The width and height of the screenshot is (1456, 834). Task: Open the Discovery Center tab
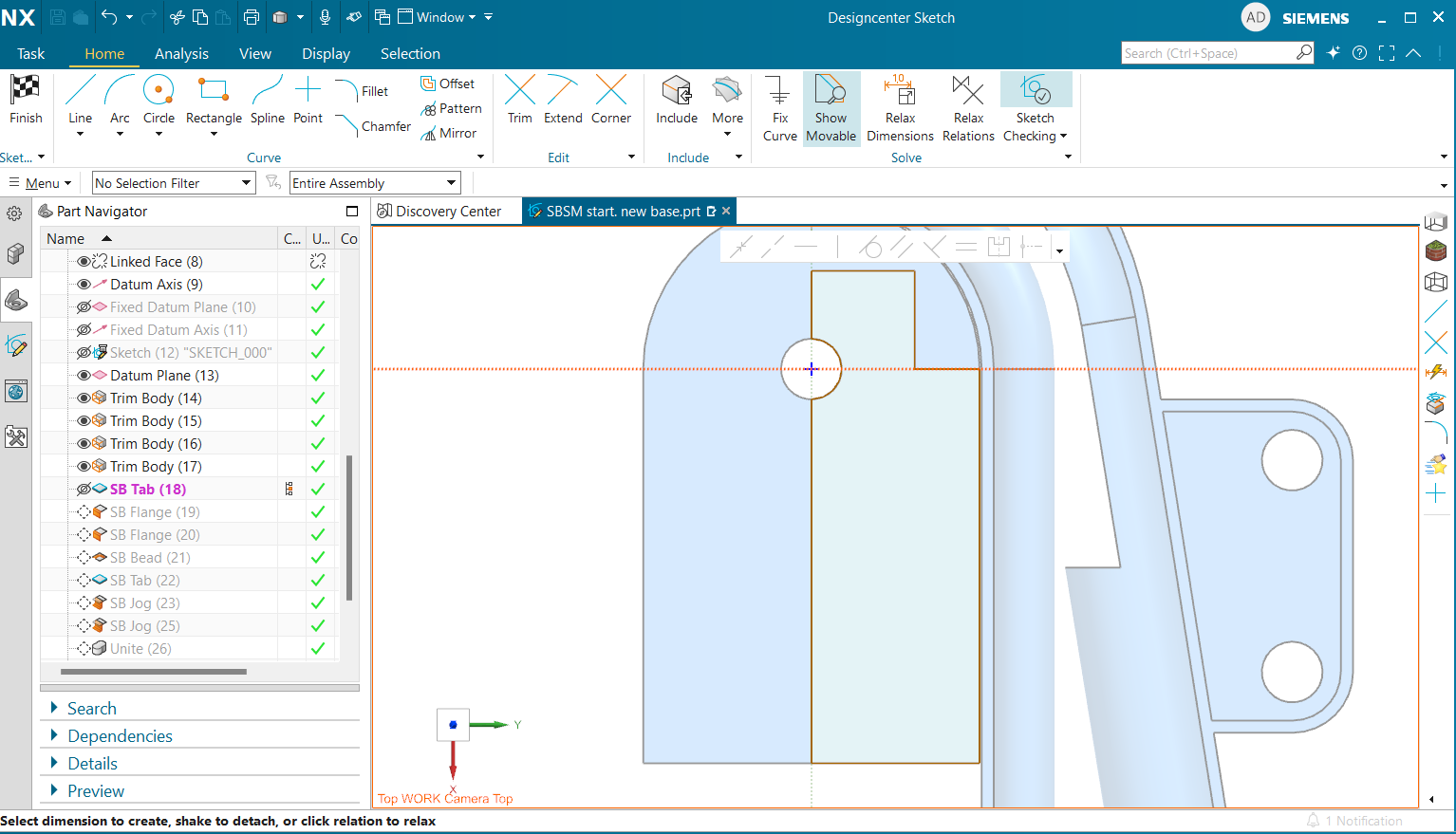coord(439,212)
